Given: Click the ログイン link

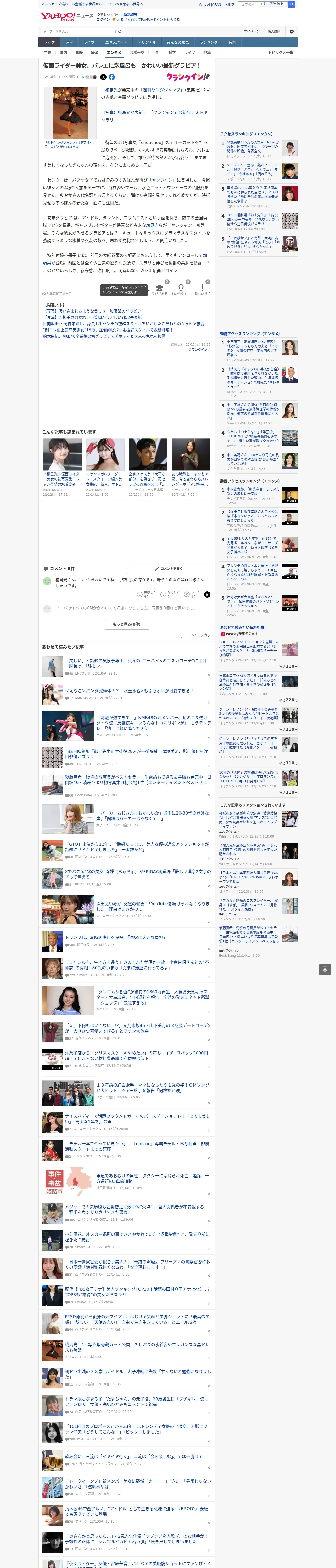Looking at the screenshot, I should tap(103, 20).
